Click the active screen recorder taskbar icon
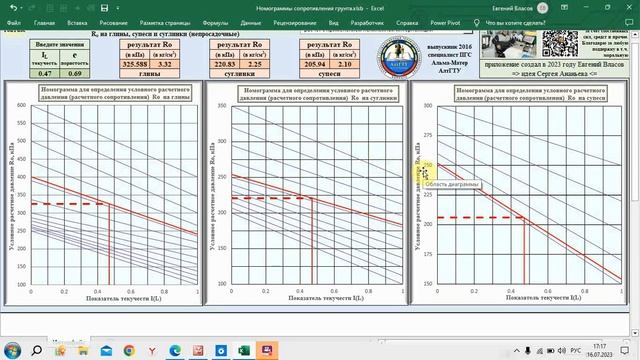The height and width of the screenshot is (360, 640). pyautogui.click(x=267, y=350)
